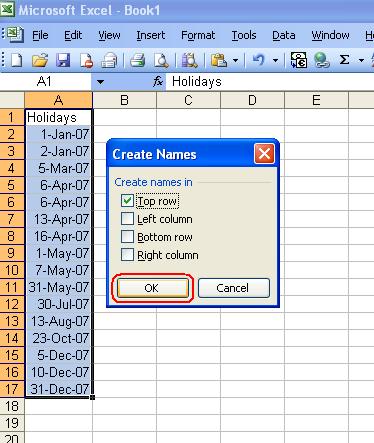
Task: Click the Permission document icon
Action: (86, 61)
